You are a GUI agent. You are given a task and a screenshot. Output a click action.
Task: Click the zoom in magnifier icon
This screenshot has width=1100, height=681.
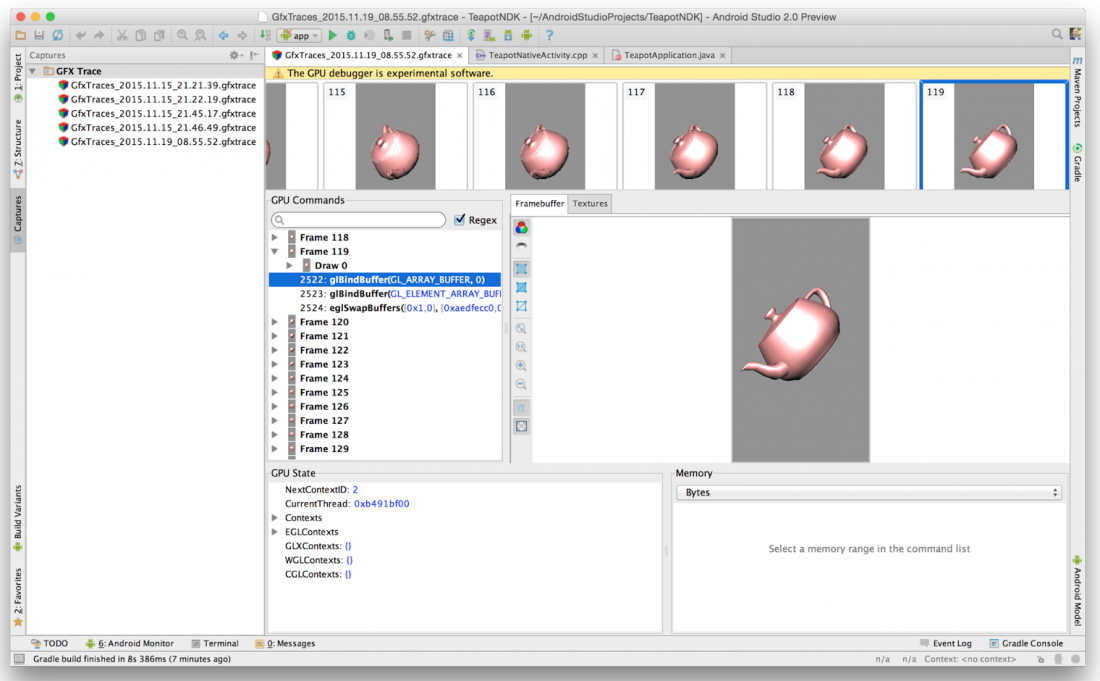(x=521, y=365)
